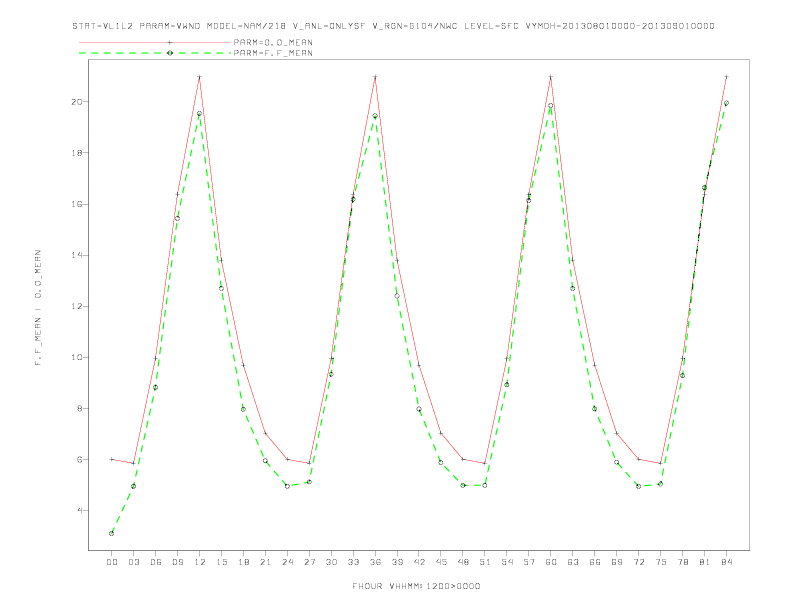Click x-axis tick label 30
Image resolution: width=792 pixels, height=612 pixels.
[331, 562]
